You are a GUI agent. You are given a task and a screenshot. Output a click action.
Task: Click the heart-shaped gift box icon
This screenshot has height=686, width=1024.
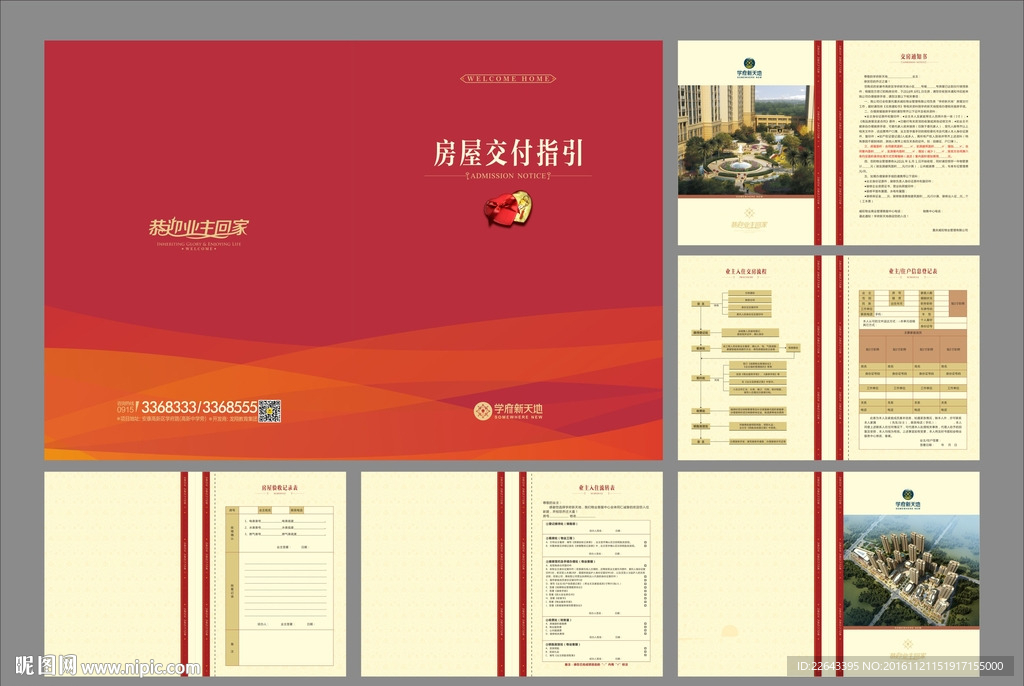[507, 208]
